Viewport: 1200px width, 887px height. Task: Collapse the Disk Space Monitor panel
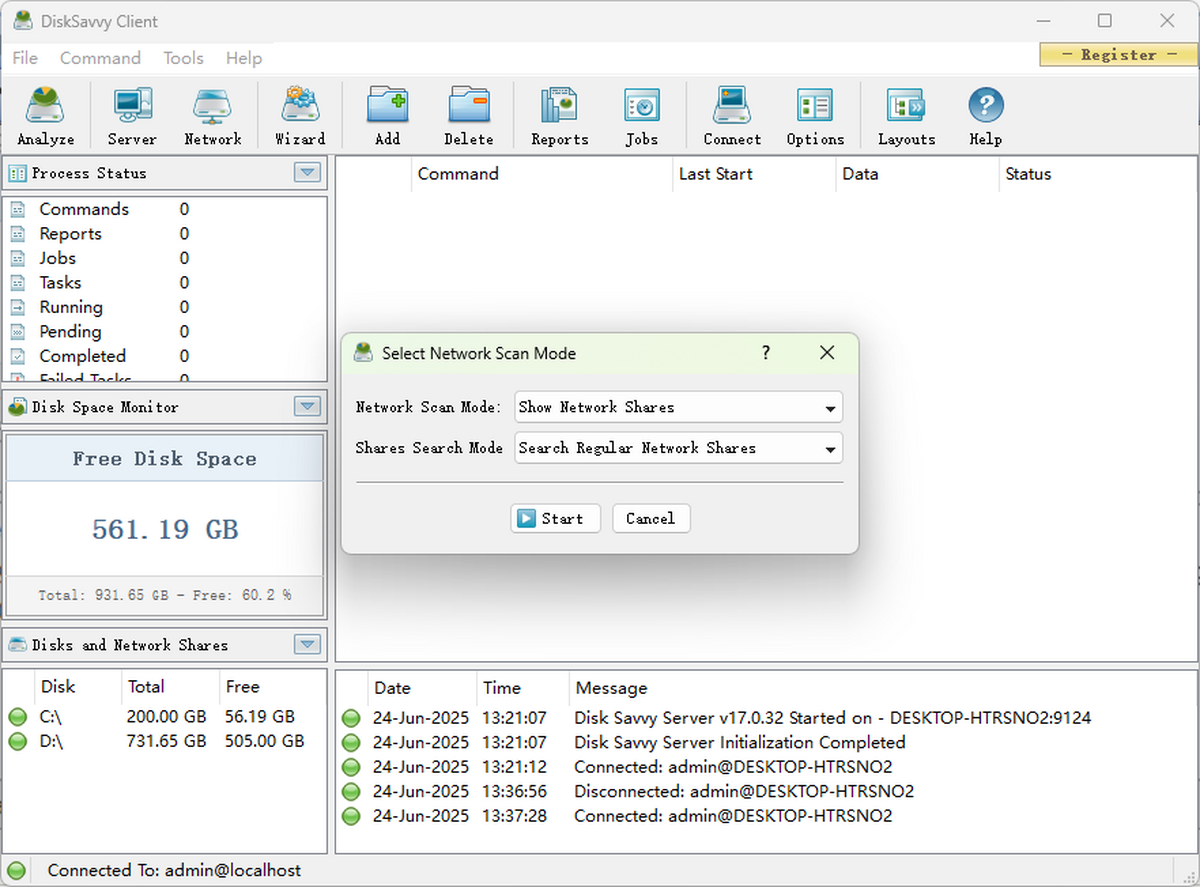[x=308, y=406]
